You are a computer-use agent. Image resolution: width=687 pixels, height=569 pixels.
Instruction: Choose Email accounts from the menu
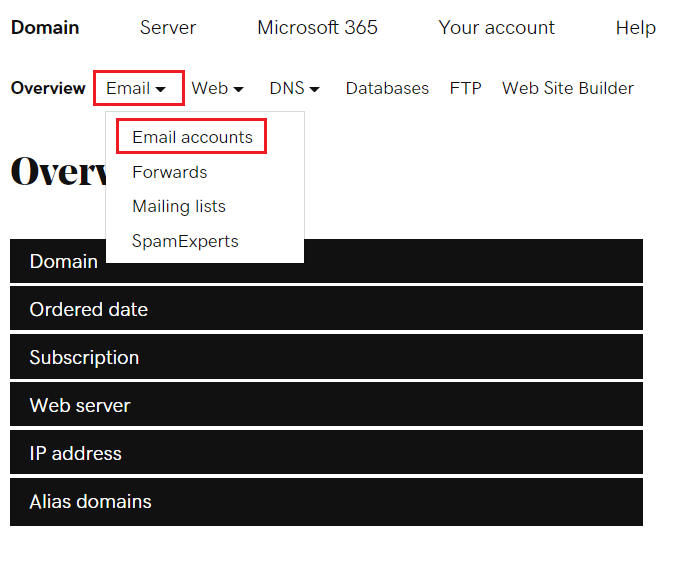(x=192, y=137)
